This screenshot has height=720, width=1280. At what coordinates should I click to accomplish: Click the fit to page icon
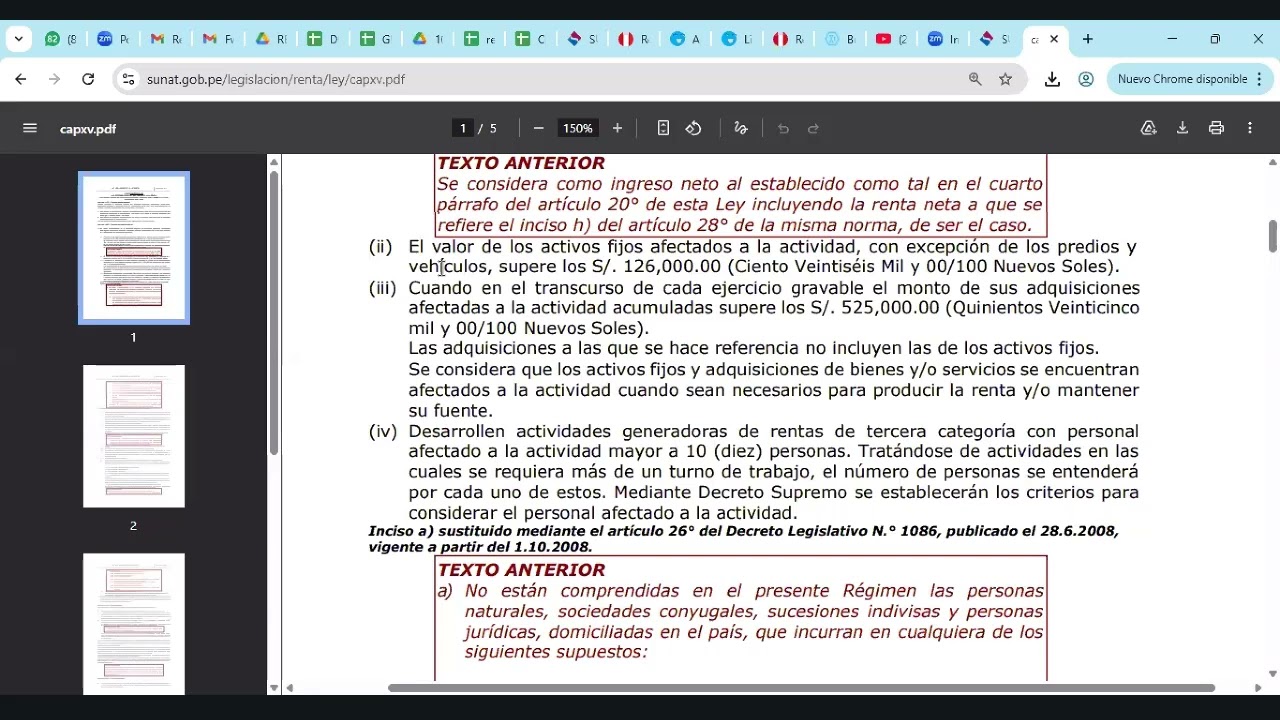click(x=663, y=128)
